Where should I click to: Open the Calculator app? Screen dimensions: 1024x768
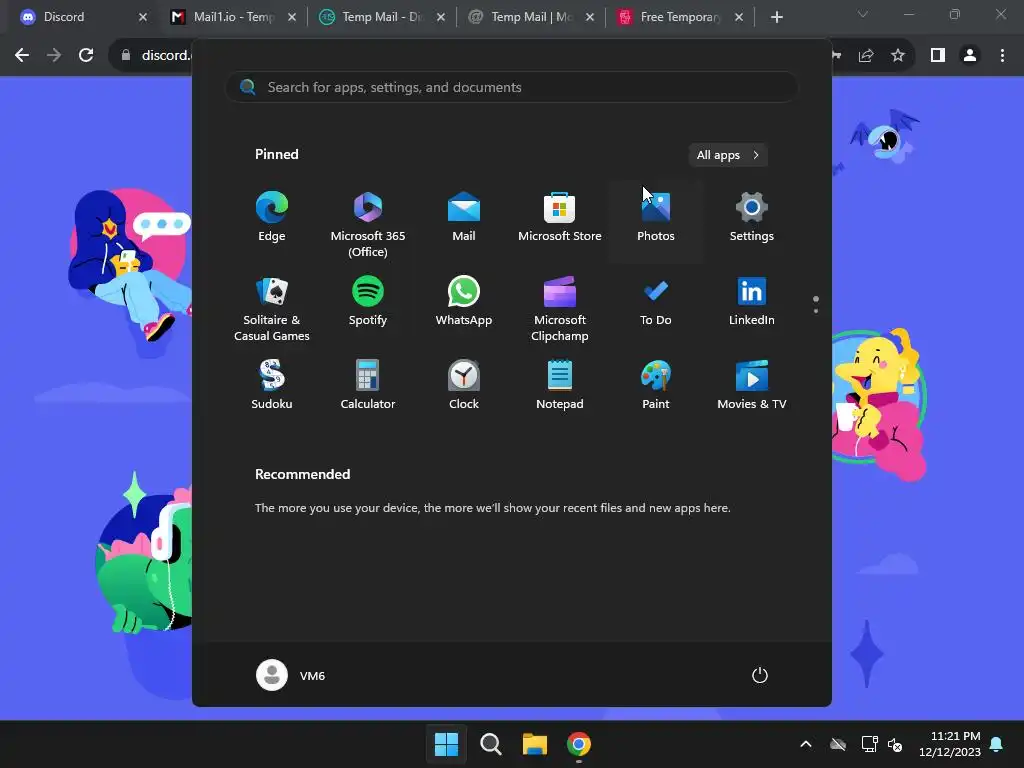tap(368, 385)
